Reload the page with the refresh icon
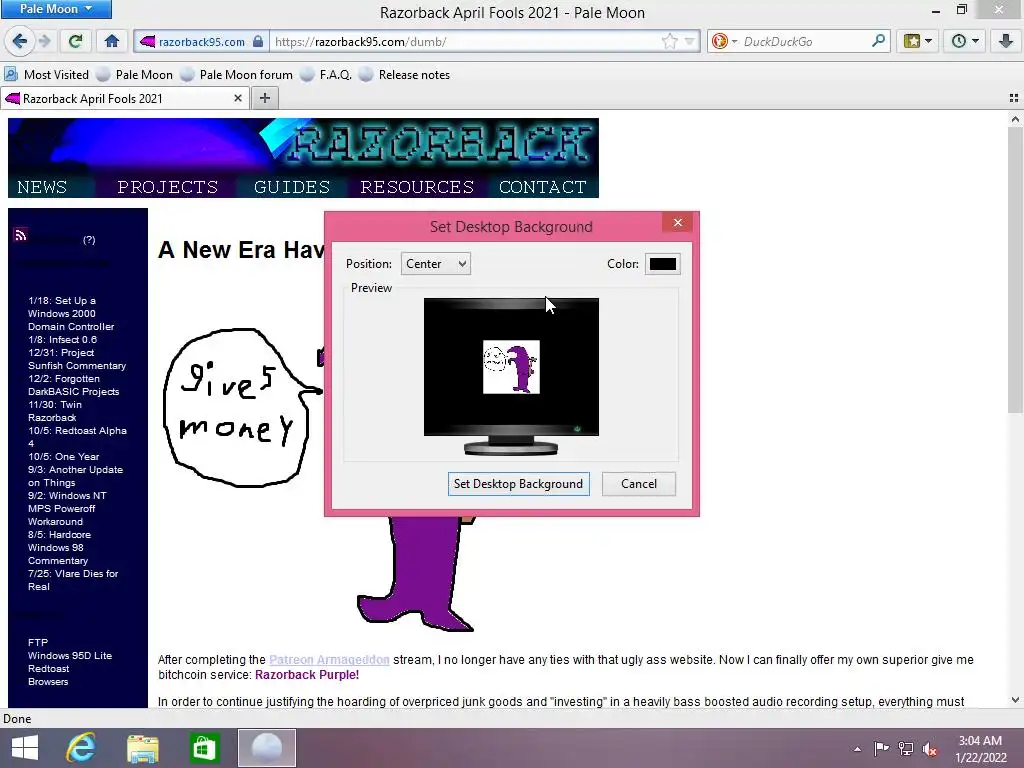1024x768 pixels. pyautogui.click(x=76, y=41)
